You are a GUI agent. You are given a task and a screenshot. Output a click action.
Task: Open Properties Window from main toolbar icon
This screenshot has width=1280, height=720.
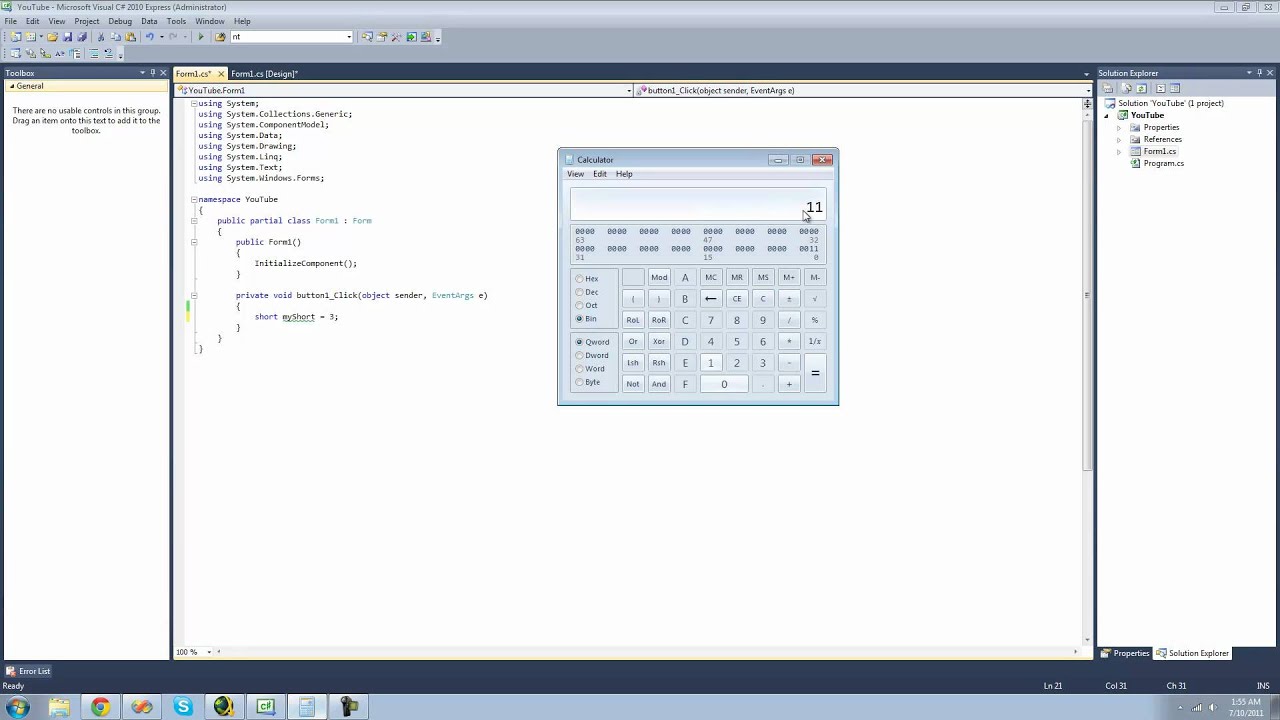tap(381, 37)
